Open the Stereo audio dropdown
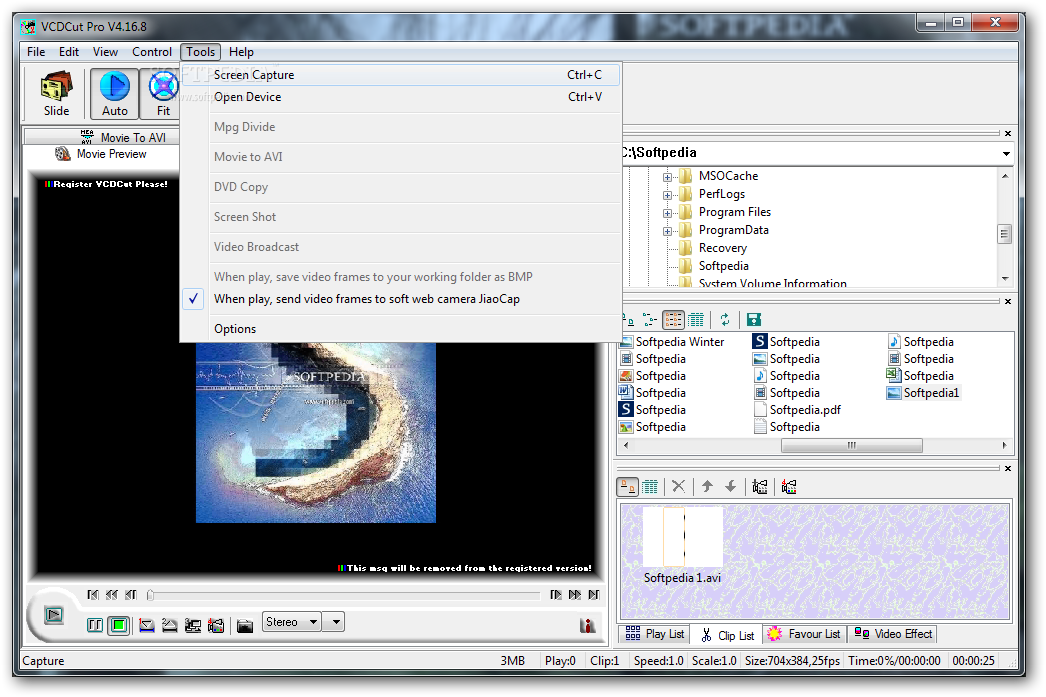 pos(292,622)
